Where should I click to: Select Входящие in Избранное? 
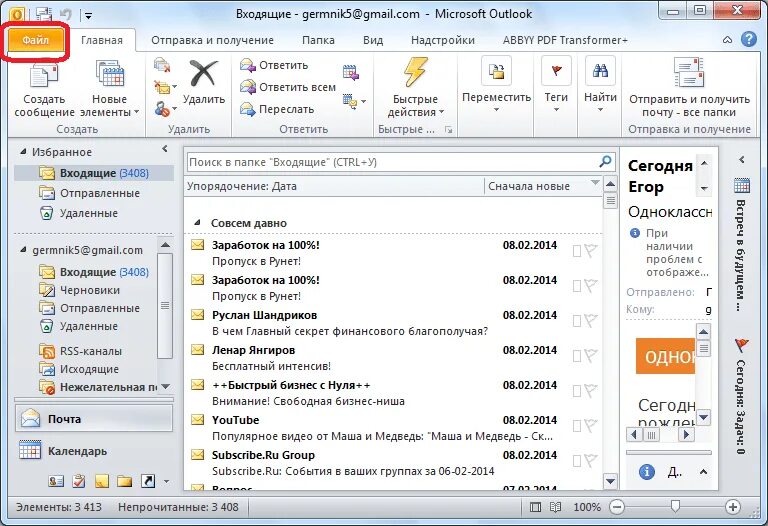(x=94, y=173)
